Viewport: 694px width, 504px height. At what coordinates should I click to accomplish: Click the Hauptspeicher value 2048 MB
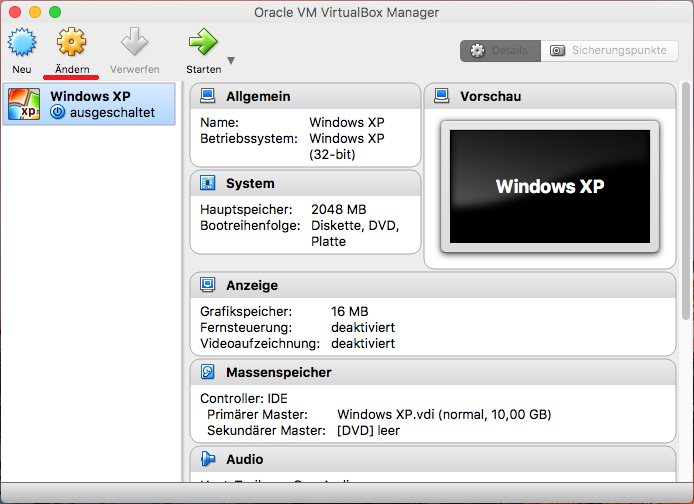pyautogui.click(x=339, y=209)
